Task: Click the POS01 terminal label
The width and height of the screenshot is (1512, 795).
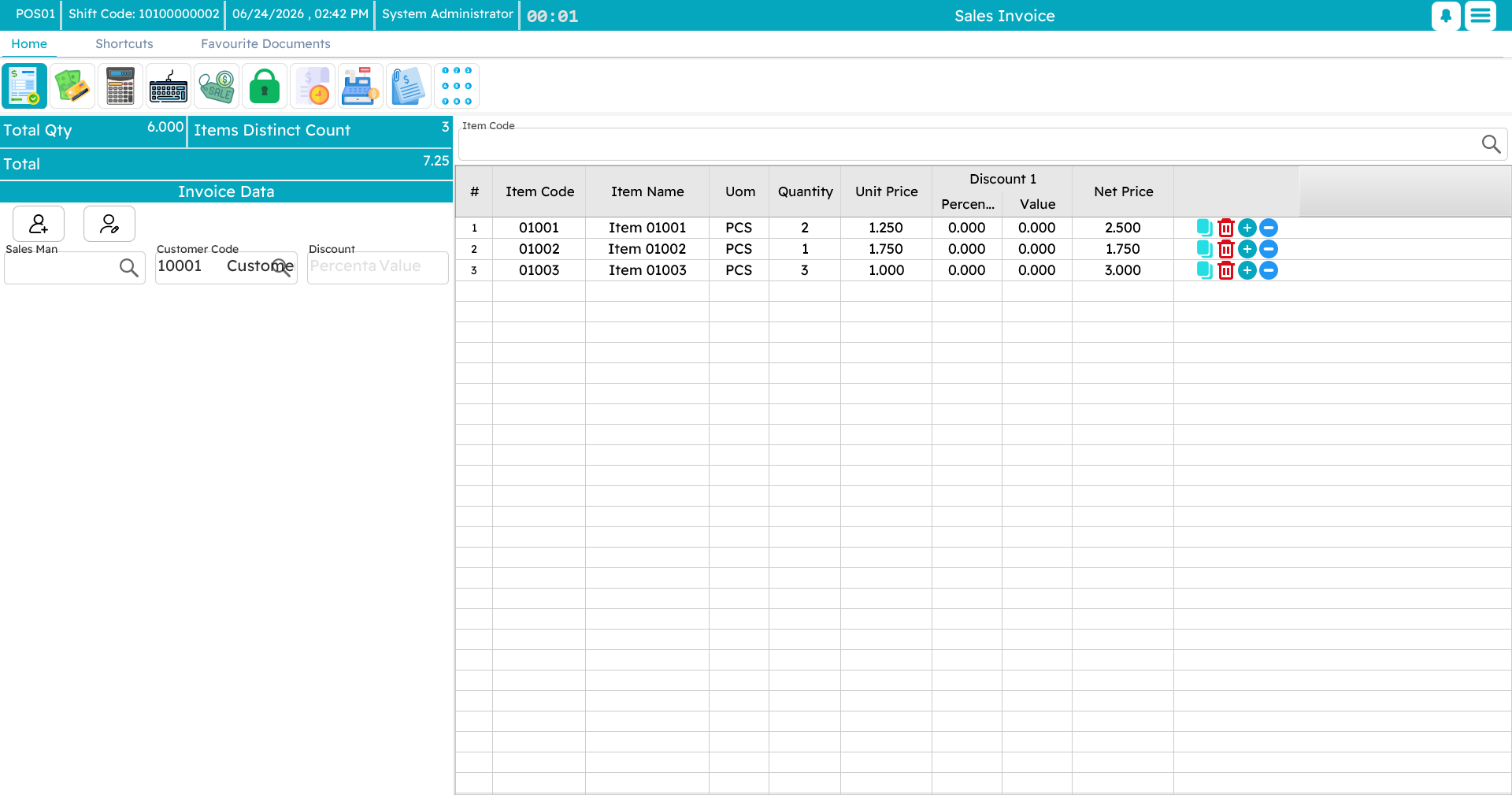Action: [x=35, y=14]
